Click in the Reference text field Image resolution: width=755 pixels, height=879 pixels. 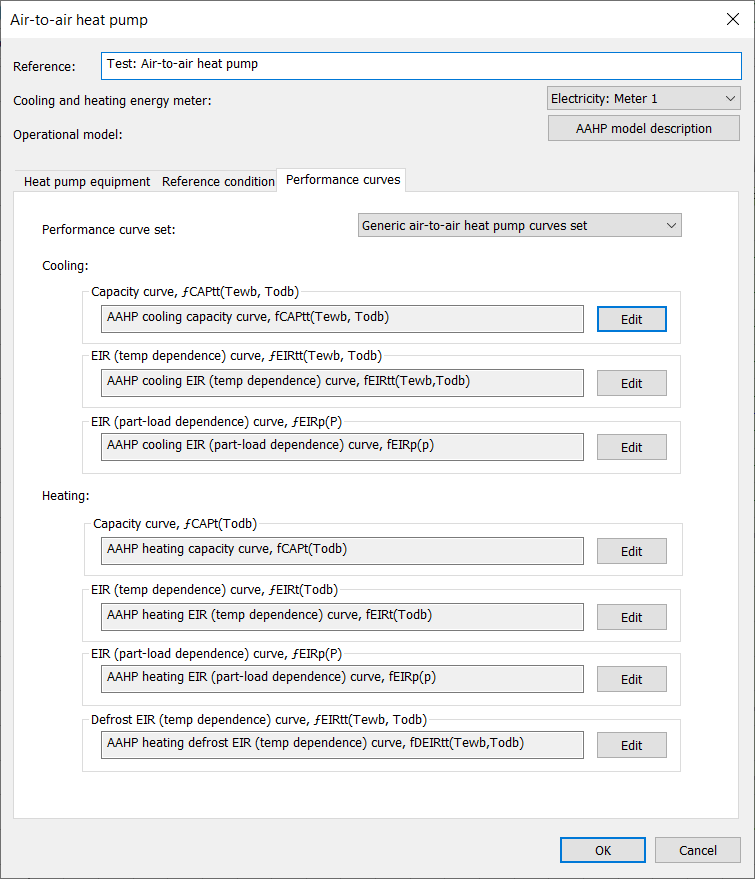click(x=421, y=66)
